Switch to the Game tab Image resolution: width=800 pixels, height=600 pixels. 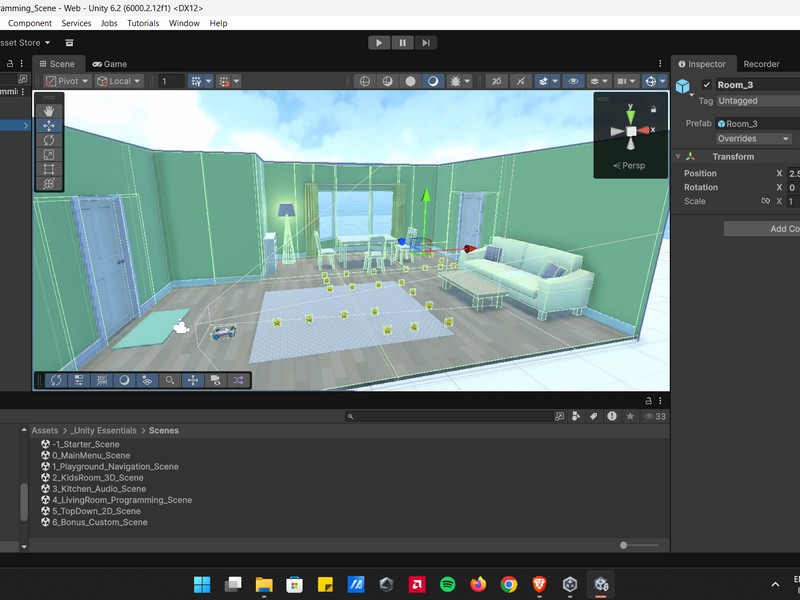(x=110, y=64)
